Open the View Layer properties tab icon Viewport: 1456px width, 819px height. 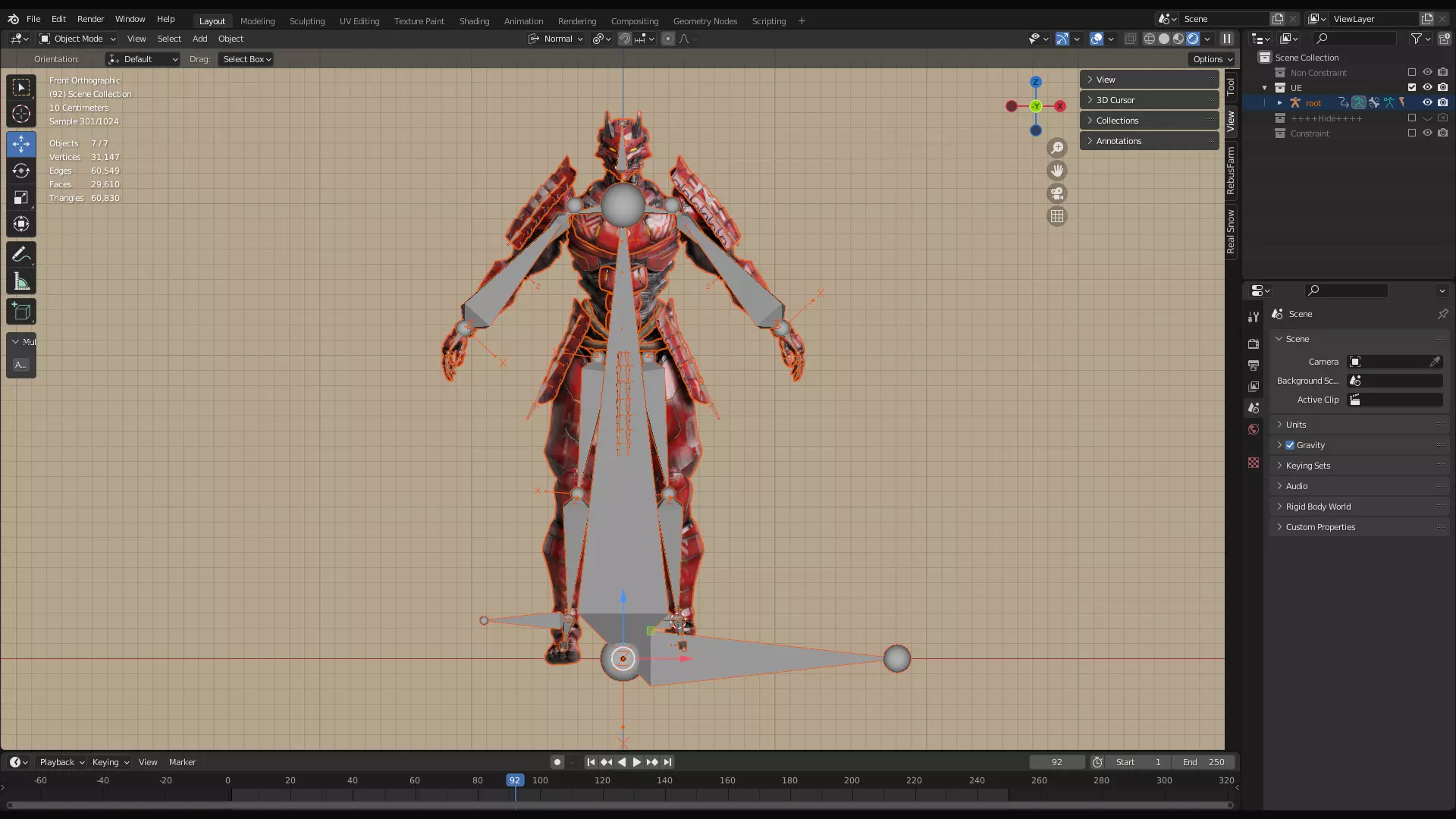[1254, 387]
